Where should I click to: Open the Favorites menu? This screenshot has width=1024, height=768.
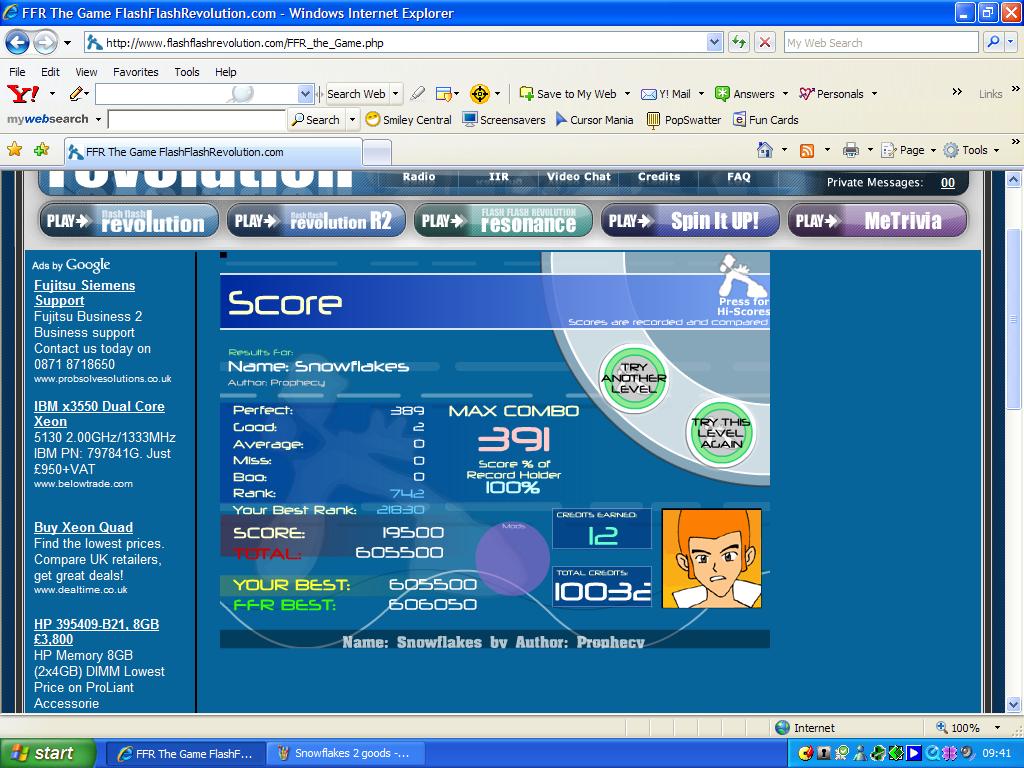pos(135,72)
